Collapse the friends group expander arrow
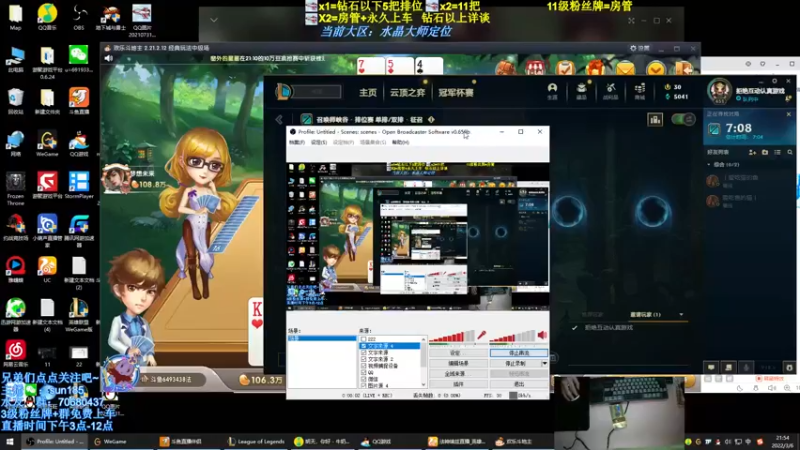The image size is (800, 450). pos(709,165)
